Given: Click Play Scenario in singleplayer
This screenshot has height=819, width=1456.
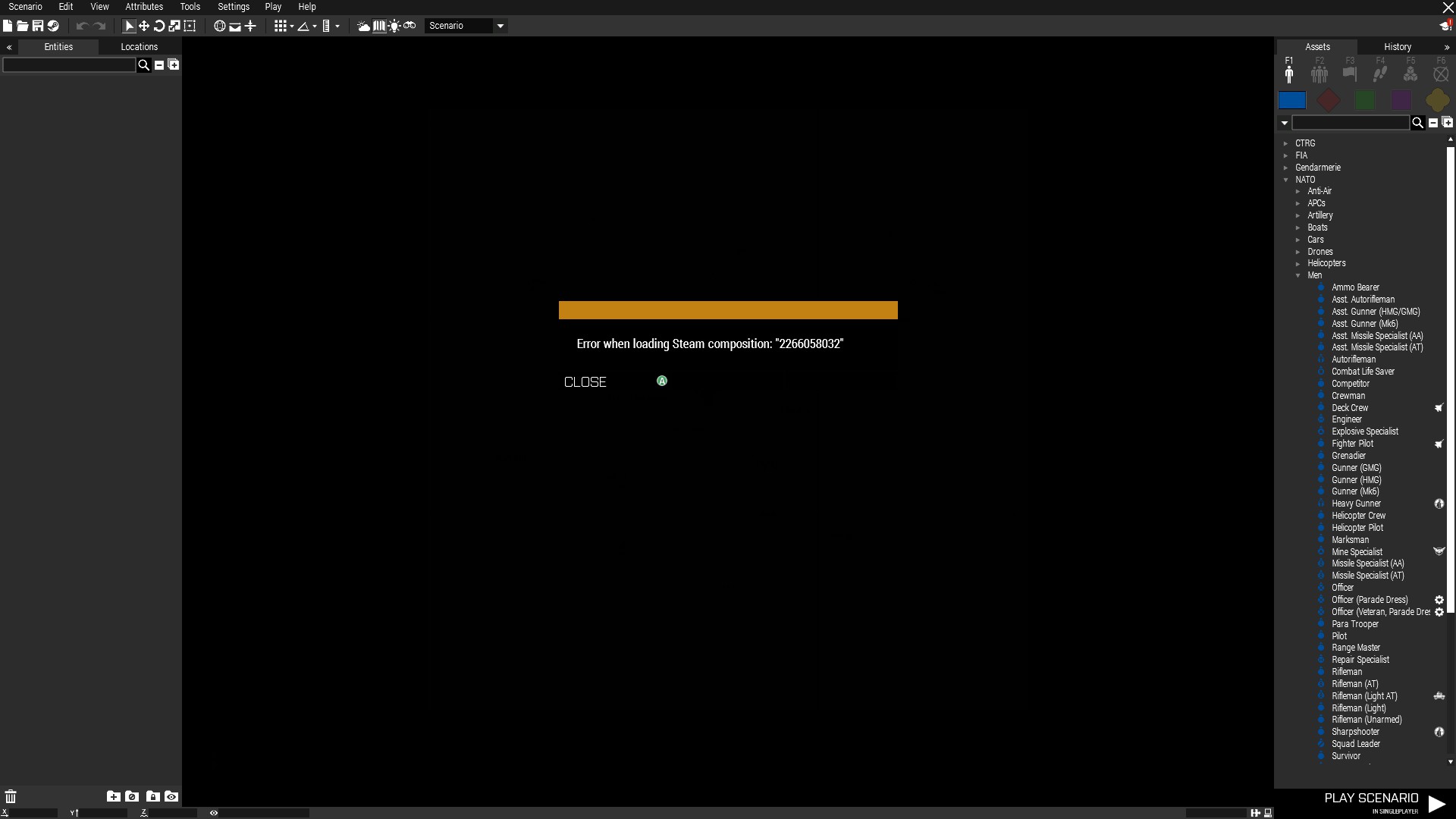Looking at the screenshot, I should (1385, 803).
